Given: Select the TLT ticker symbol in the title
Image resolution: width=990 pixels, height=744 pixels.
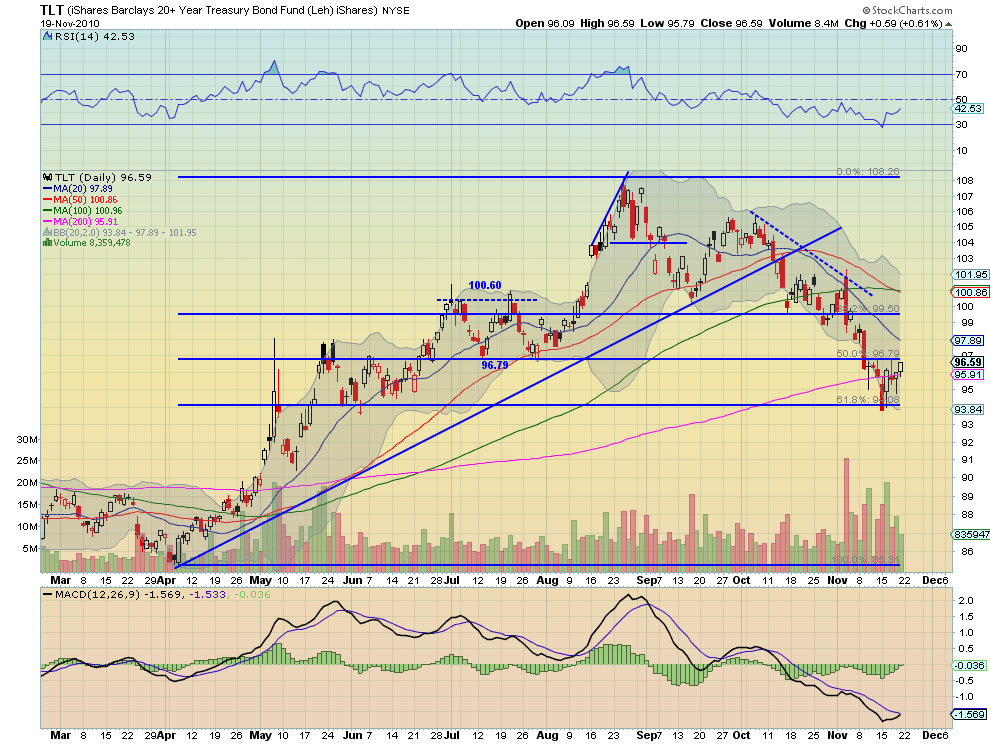Looking at the screenshot, I should tap(52, 9).
